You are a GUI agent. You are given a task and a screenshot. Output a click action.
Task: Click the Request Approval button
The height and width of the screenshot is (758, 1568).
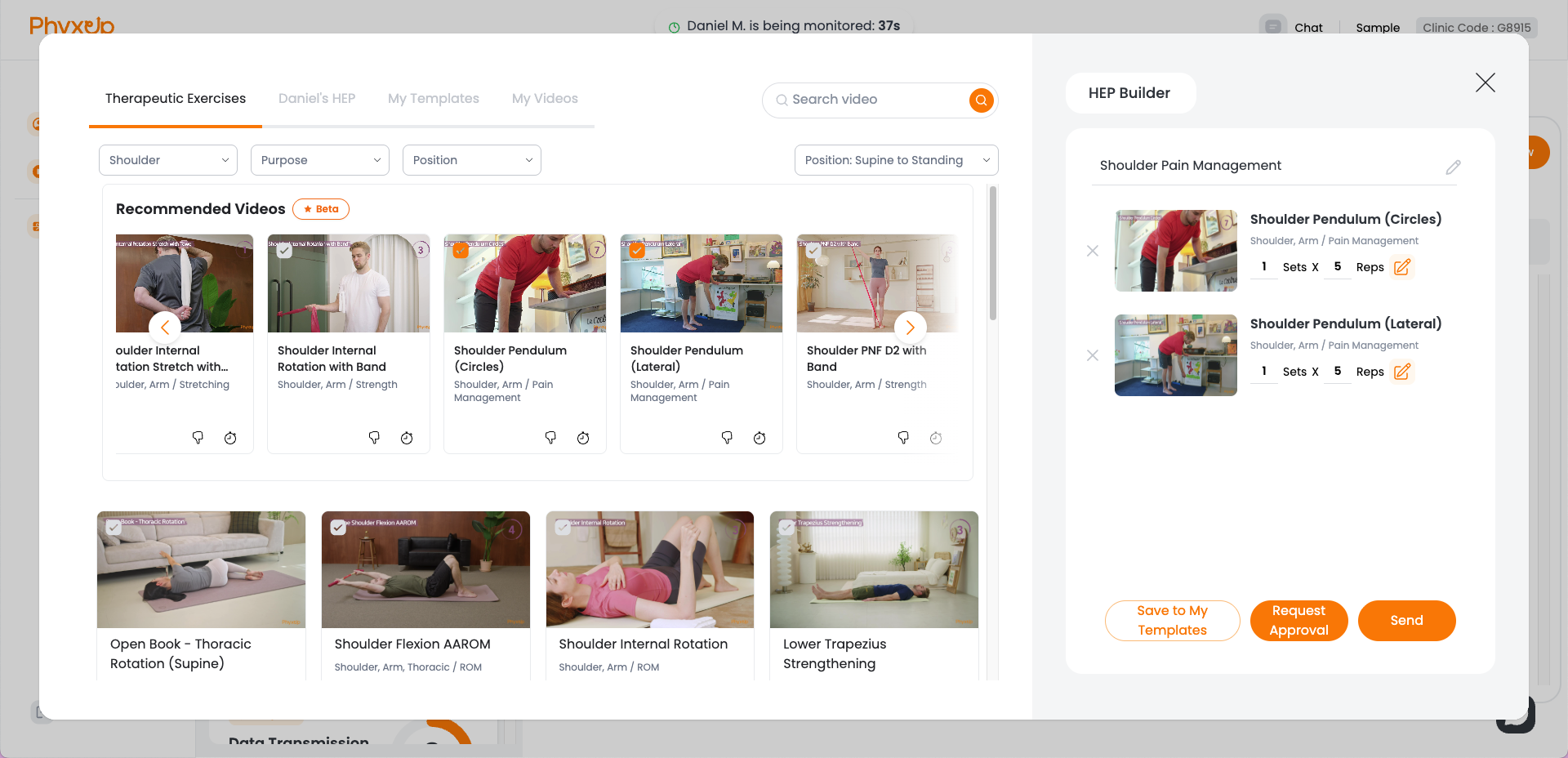point(1298,621)
